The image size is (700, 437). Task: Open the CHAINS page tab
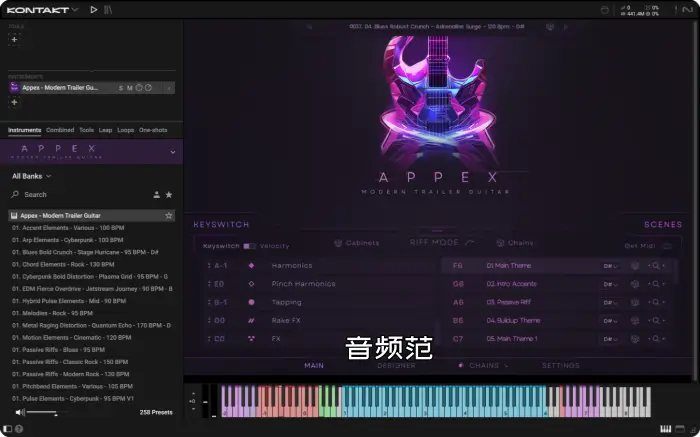(x=484, y=366)
